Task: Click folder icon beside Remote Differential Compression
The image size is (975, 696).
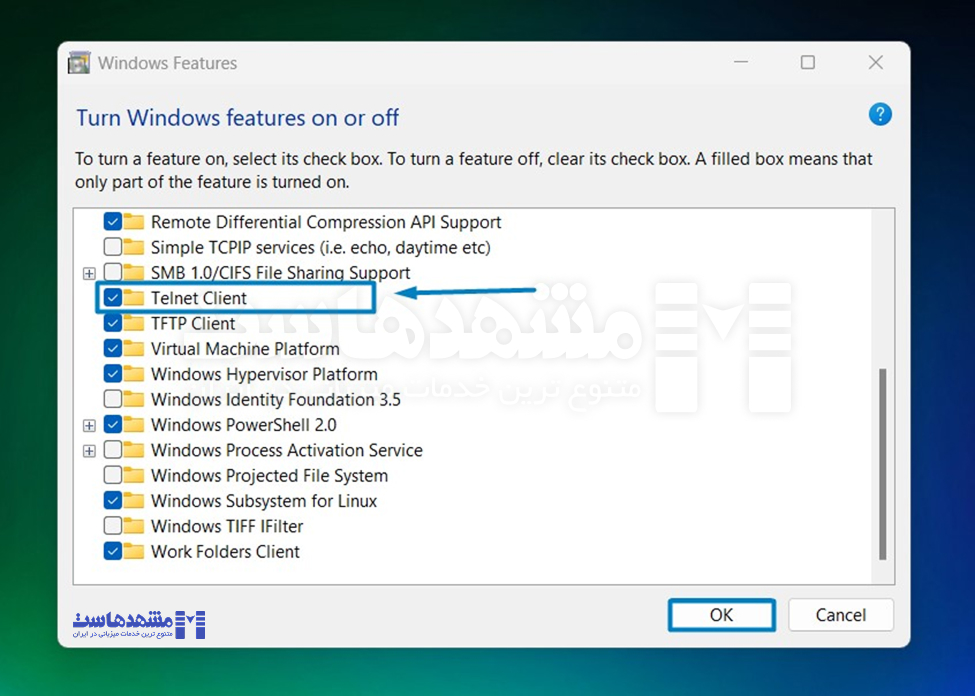Action: point(133,221)
